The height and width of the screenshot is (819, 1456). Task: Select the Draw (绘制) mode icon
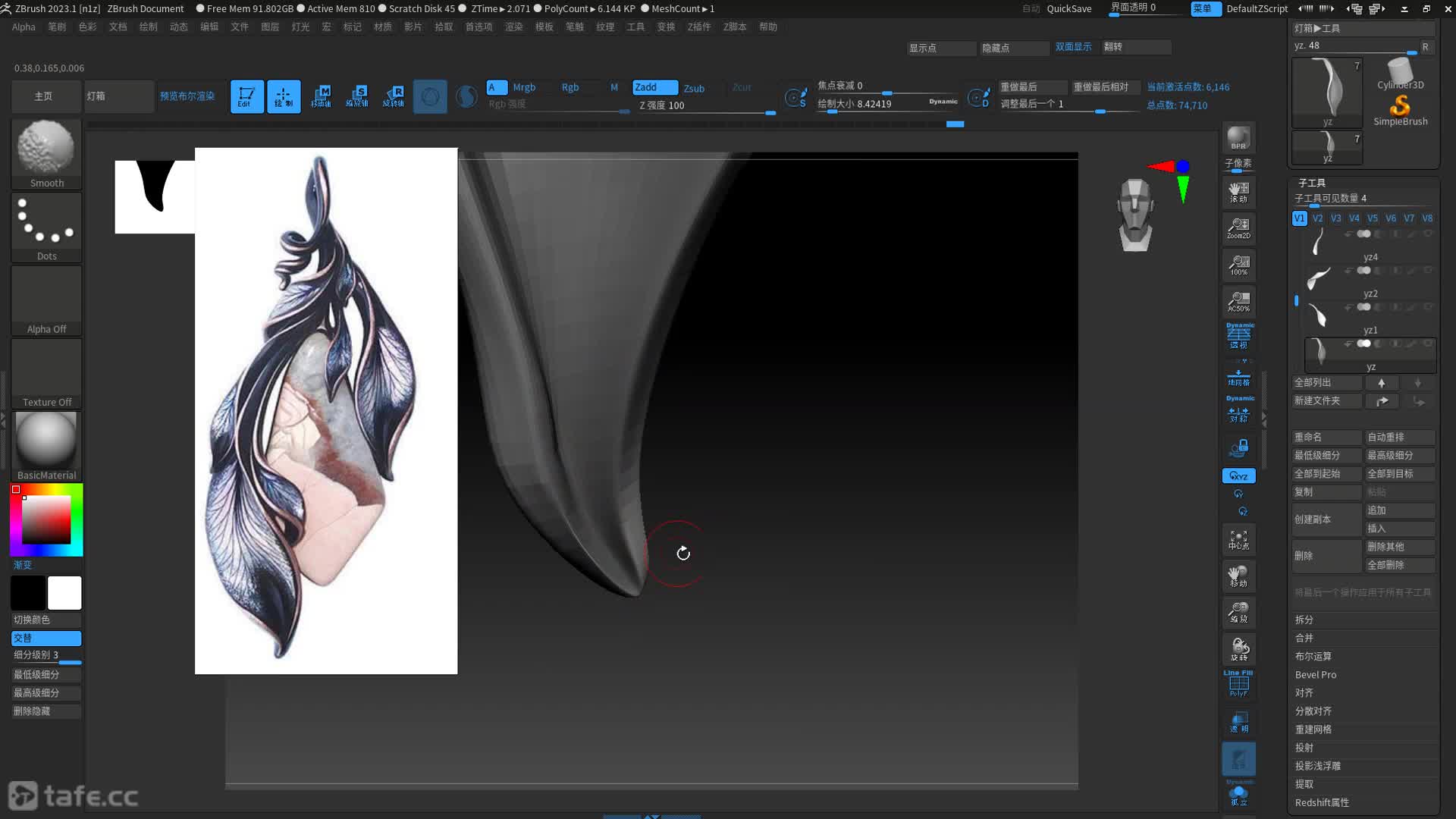(283, 96)
